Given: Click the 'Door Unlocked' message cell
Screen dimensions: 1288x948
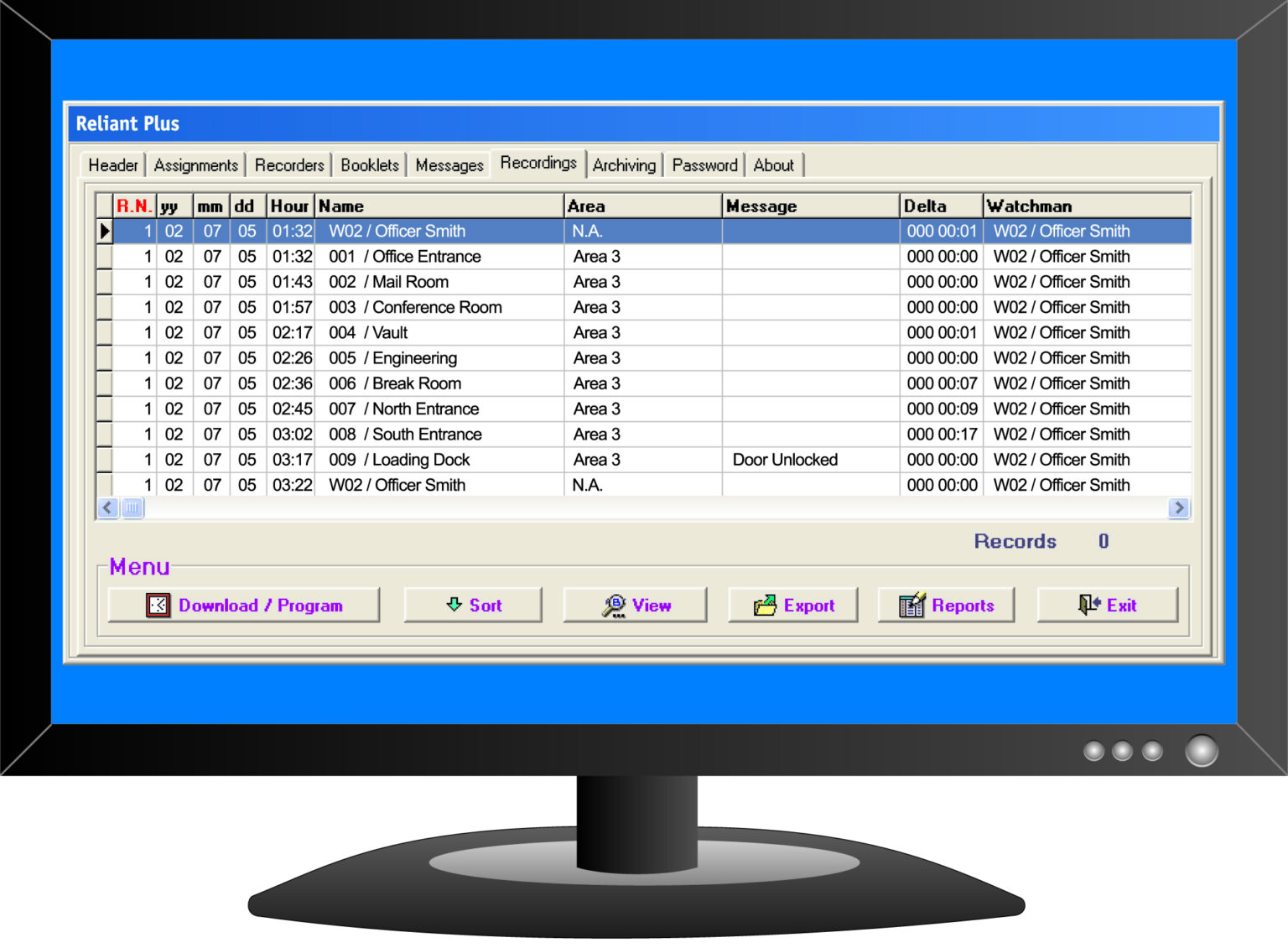Looking at the screenshot, I should pyautogui.click(x=811, y=460).
